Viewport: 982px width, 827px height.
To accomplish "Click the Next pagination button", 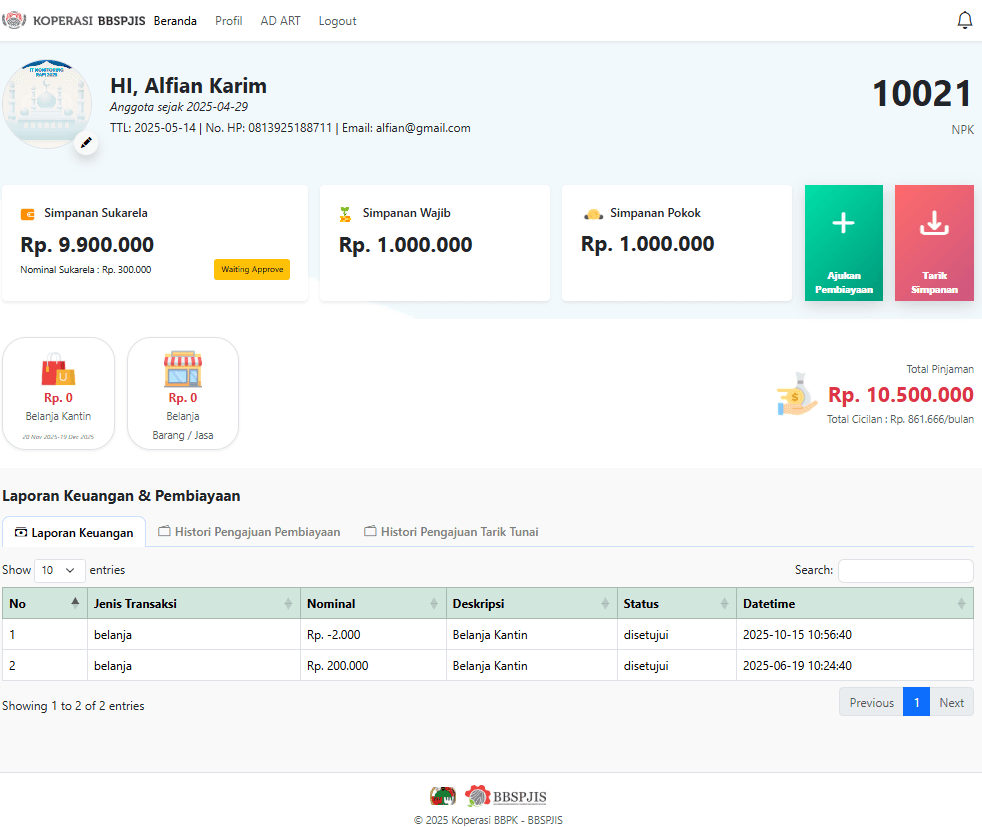I will [x=951, y=702].
